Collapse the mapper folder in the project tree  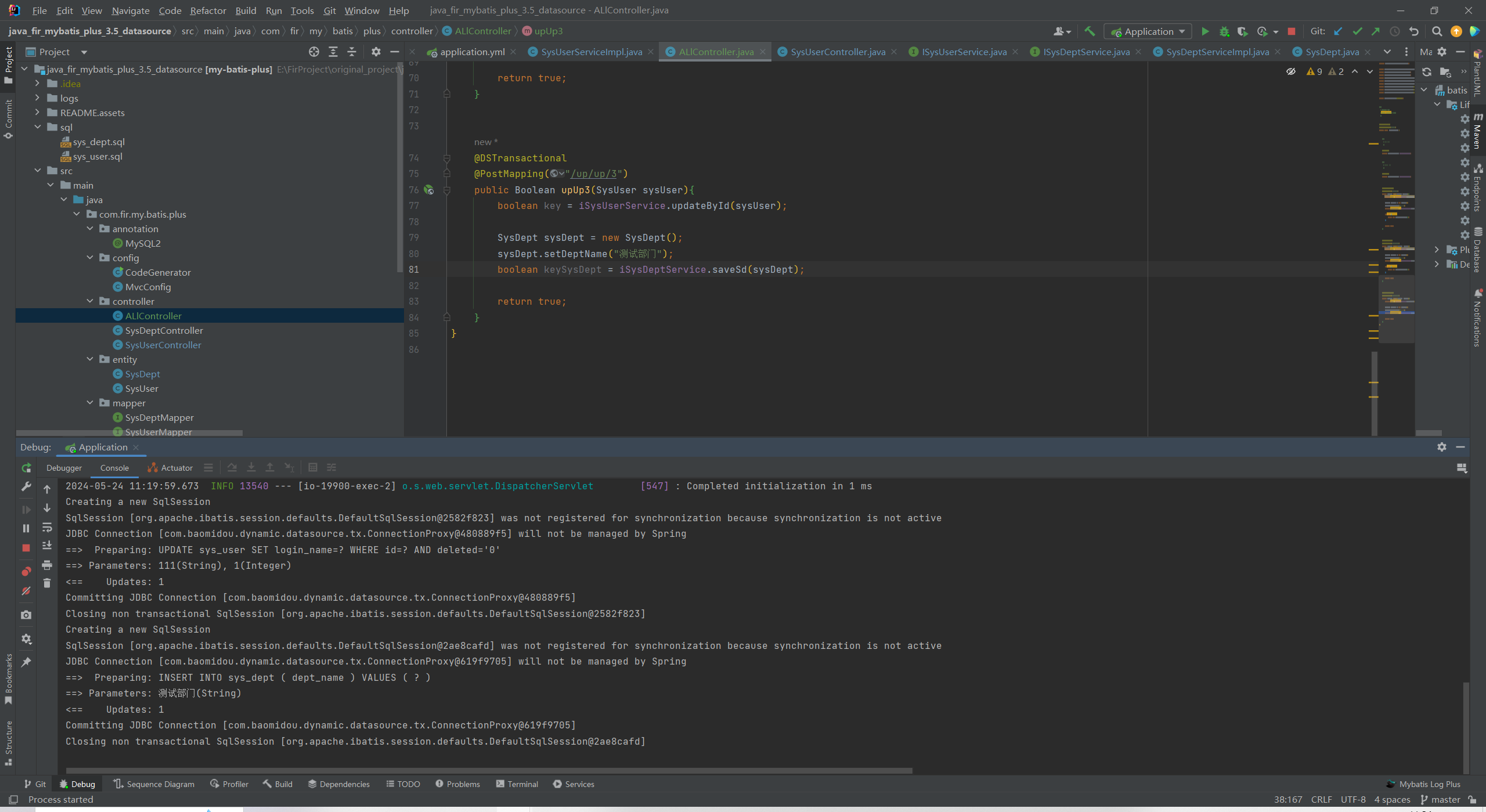point(91,403)
